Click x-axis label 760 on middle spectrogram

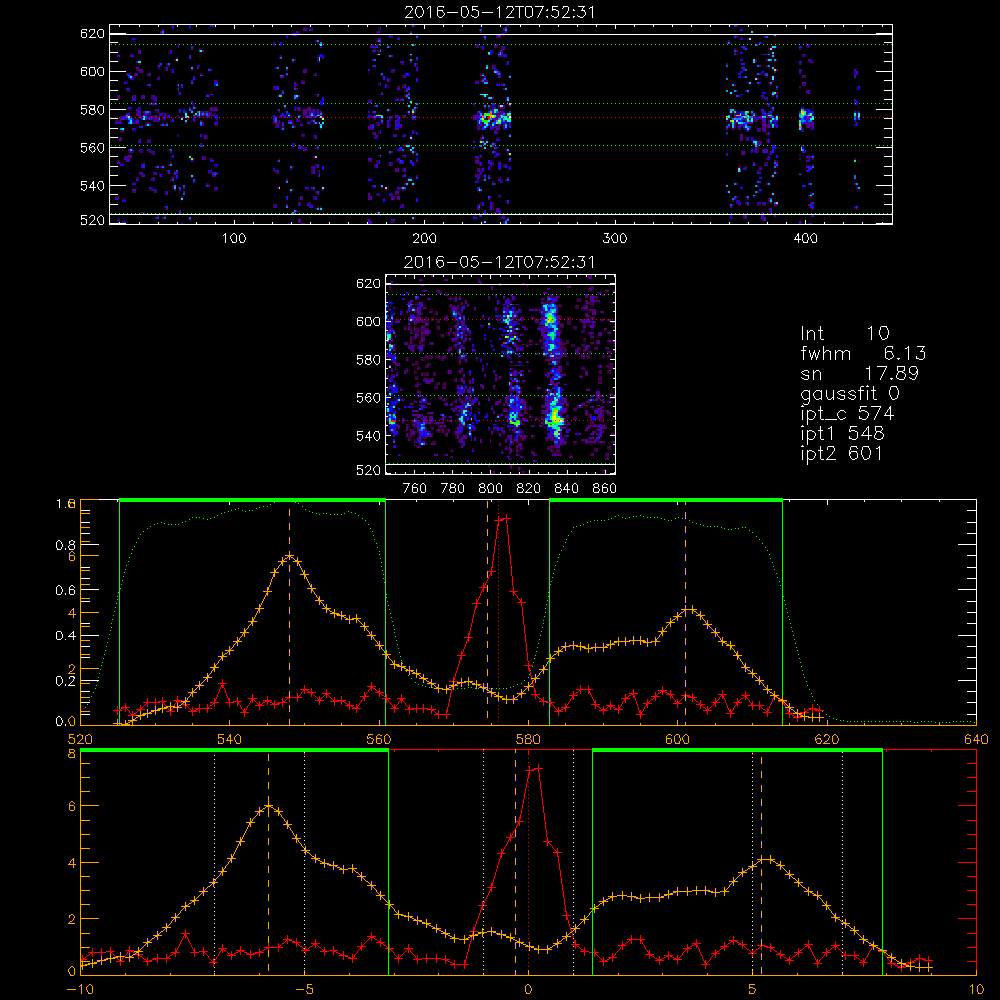point(415,489)
